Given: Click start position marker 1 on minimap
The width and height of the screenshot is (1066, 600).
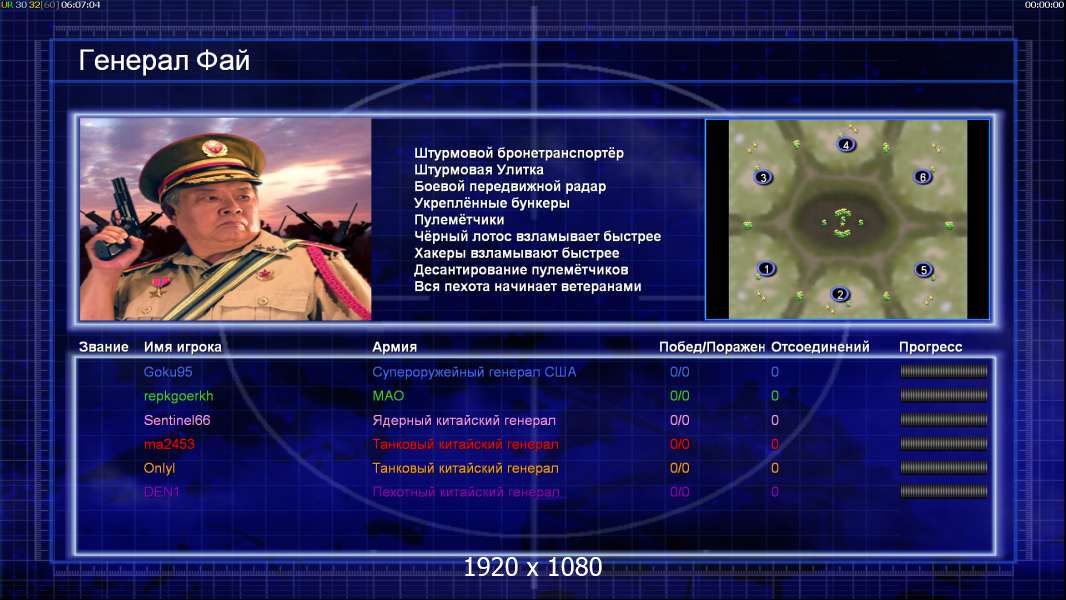Looking at the screenshot, I should (766, 268).
